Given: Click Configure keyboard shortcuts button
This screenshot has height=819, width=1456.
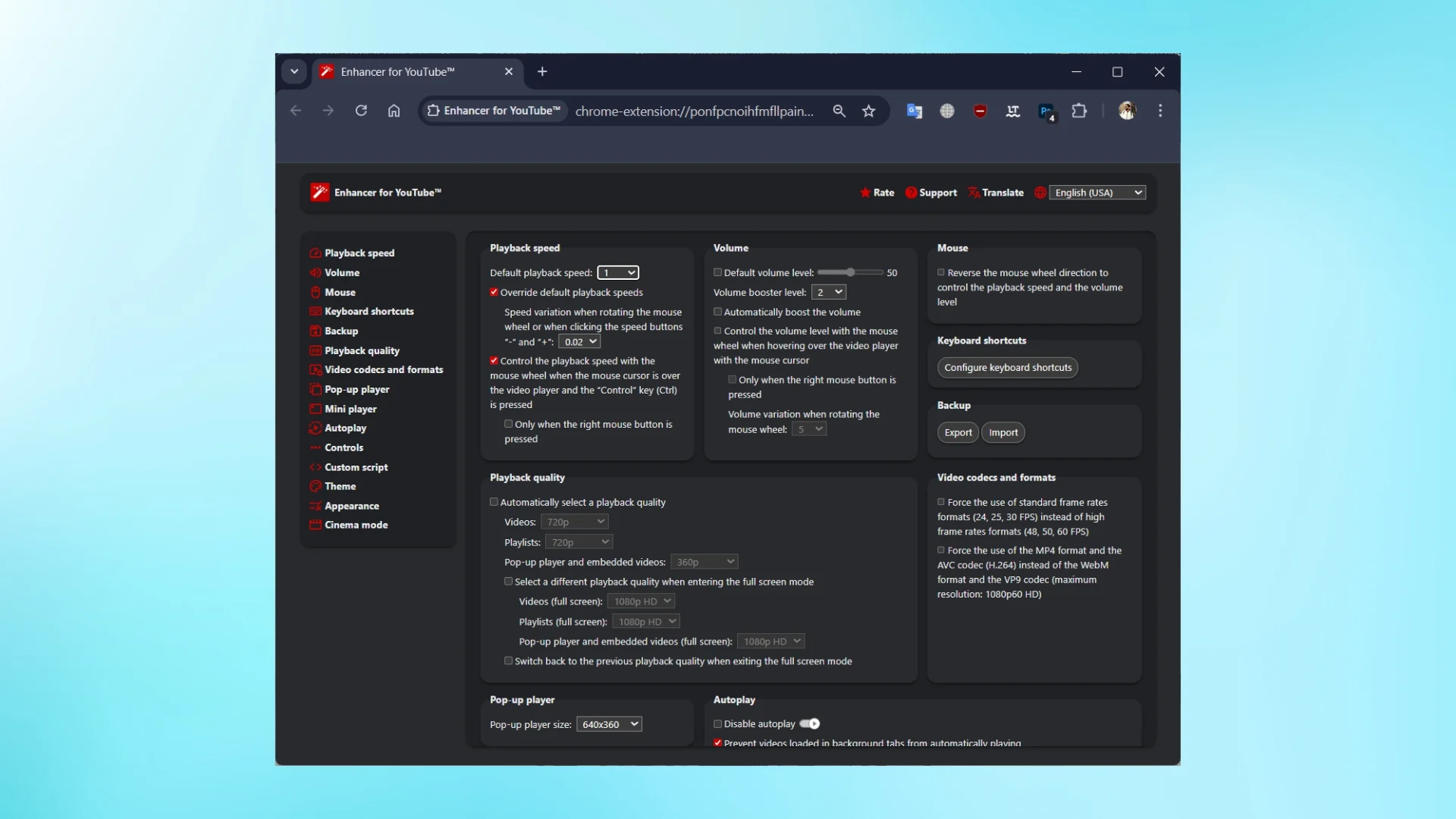Looking at the screenshot, I should click(1007, 368).
